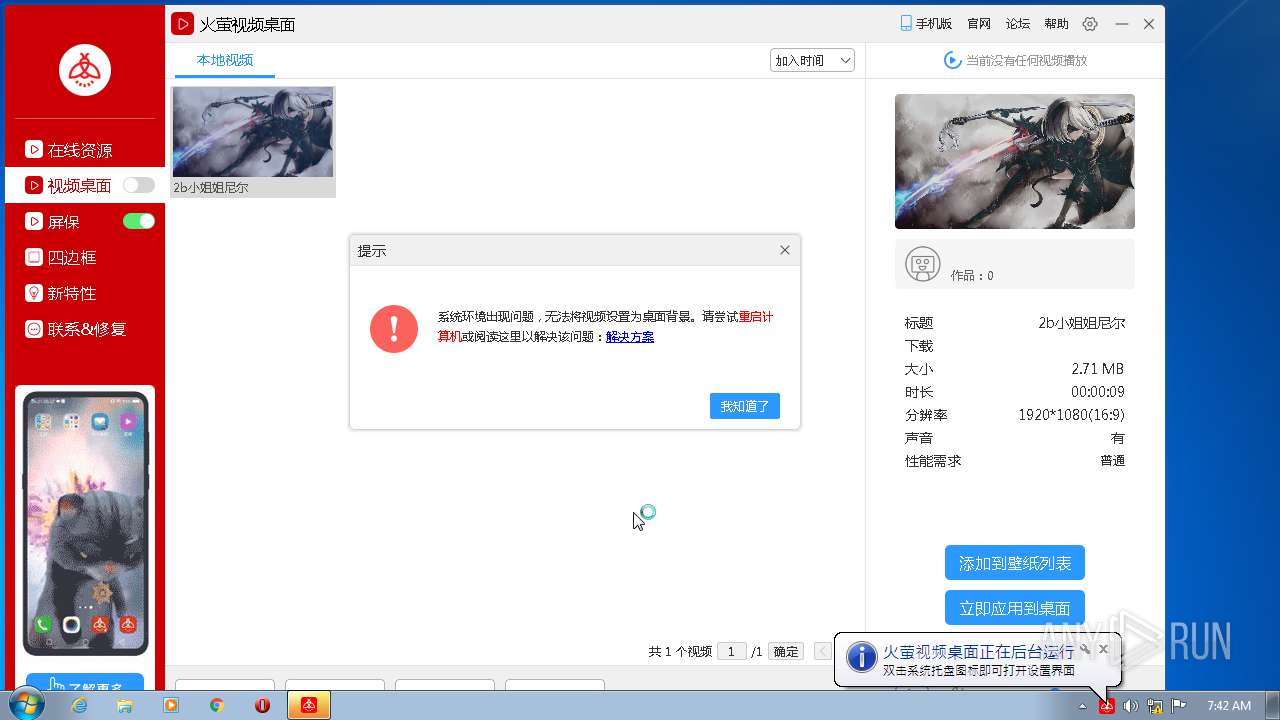Click the 火萤视频桌面正在后台运行 balloon text
Viewport: 1280px width, 720px height.
(x=978, y=652)
